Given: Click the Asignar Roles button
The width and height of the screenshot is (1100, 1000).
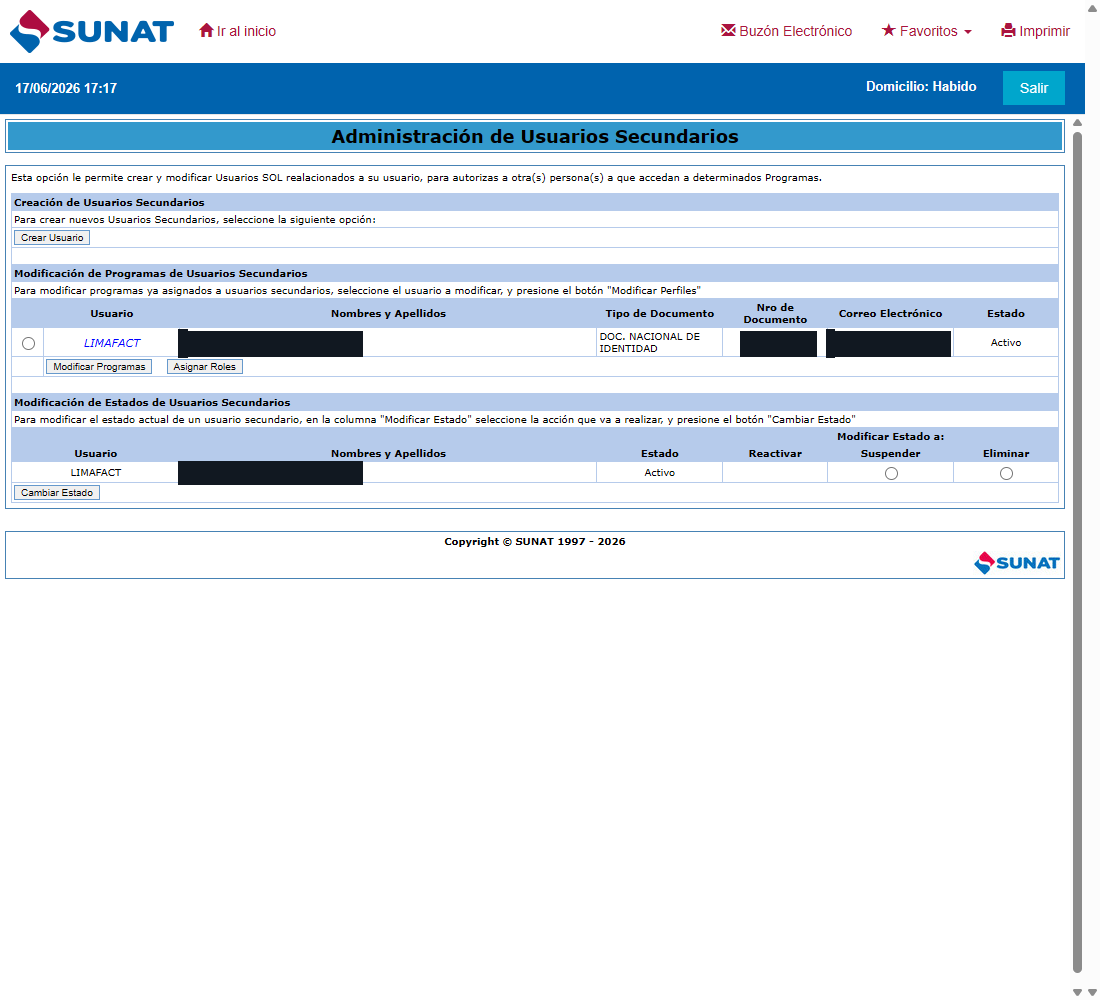Looking at the screenshot, I should pos(204,366).
